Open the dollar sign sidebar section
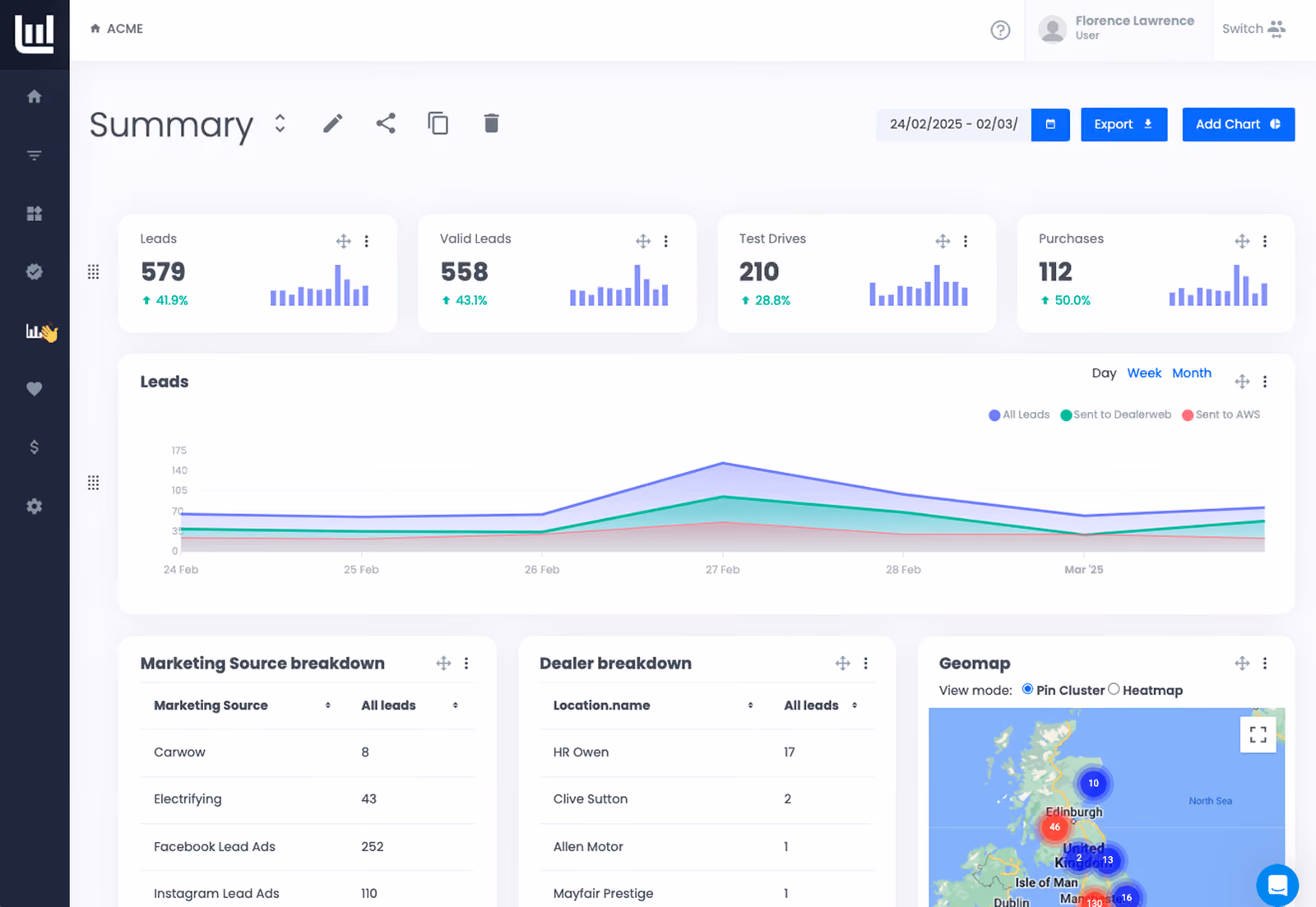The image size is (1316, 907). click(x=35, y=447)
